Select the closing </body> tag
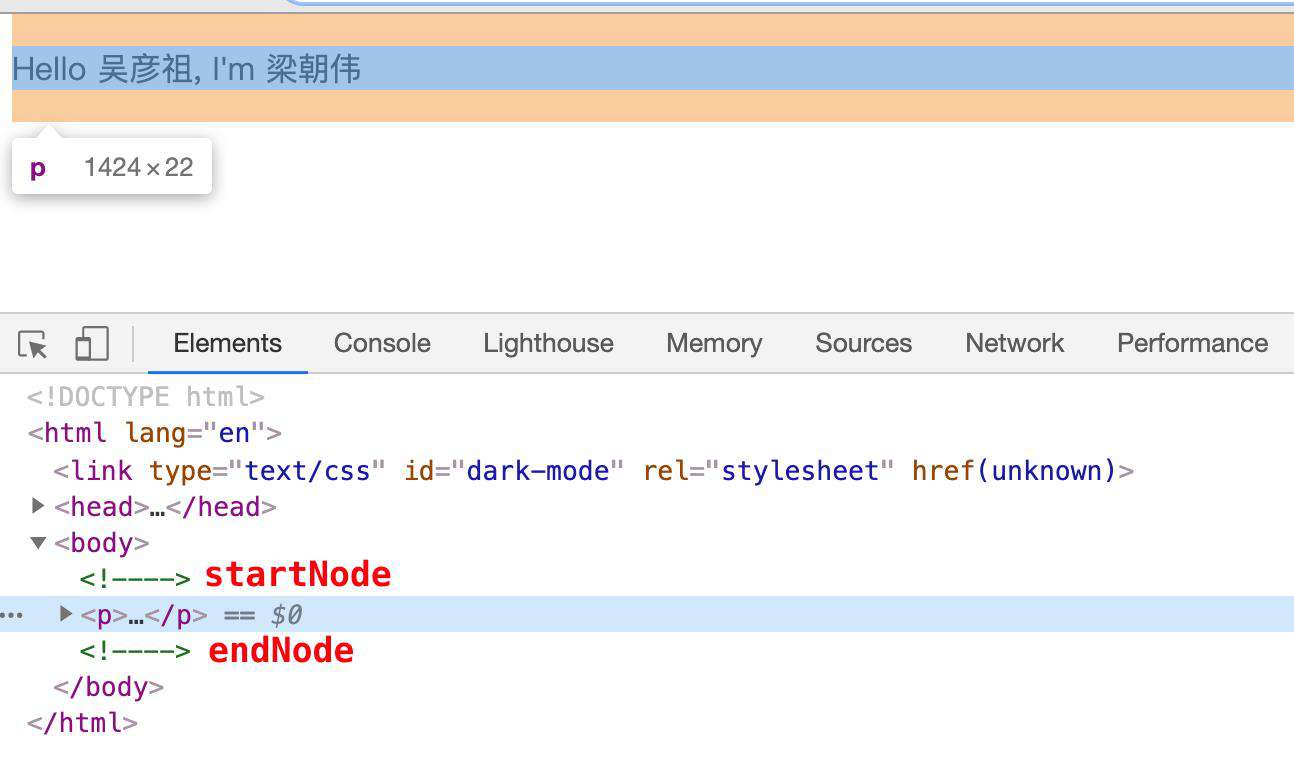 tap(108, 687)
